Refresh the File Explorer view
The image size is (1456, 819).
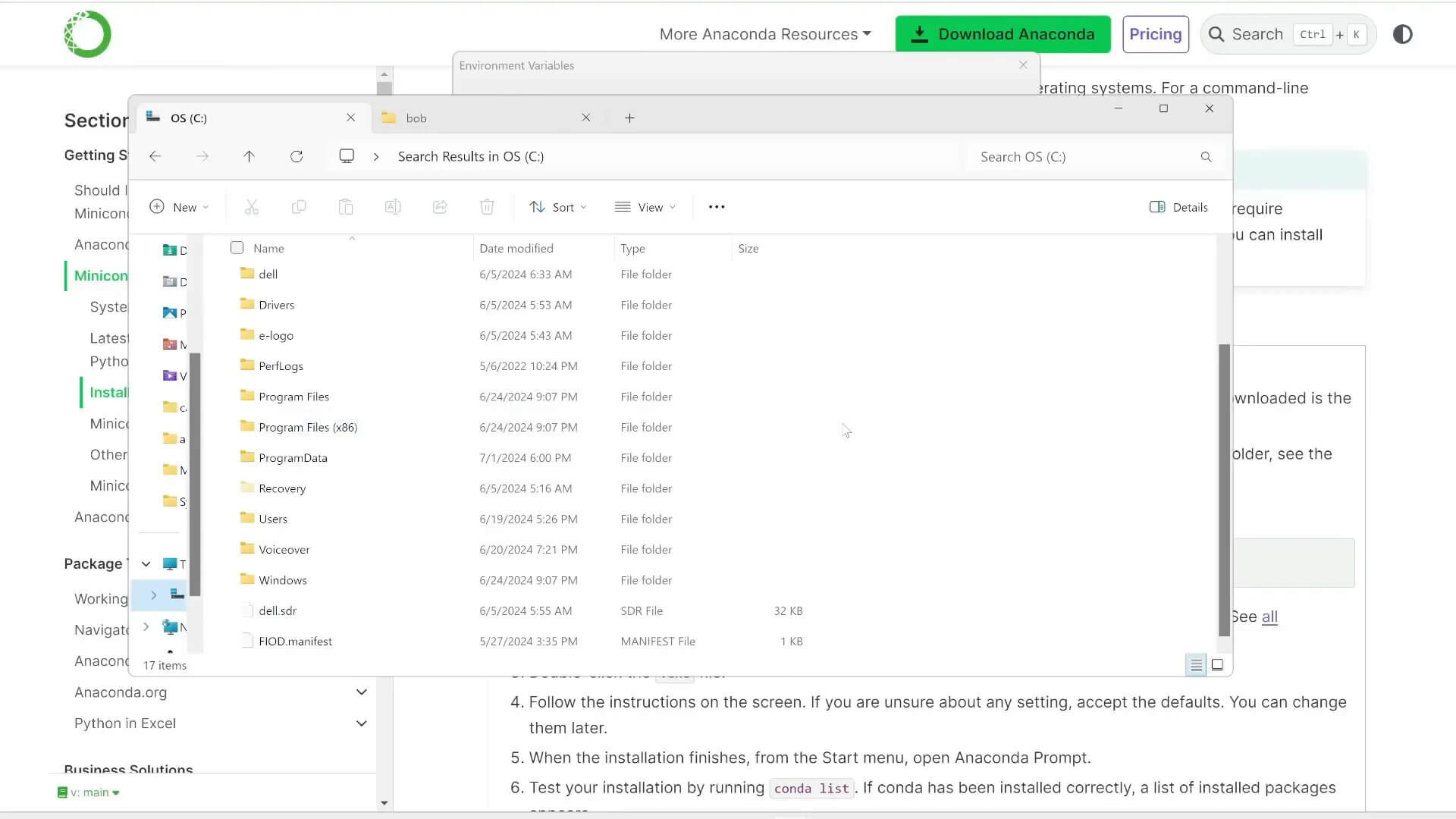click(297, 156)
